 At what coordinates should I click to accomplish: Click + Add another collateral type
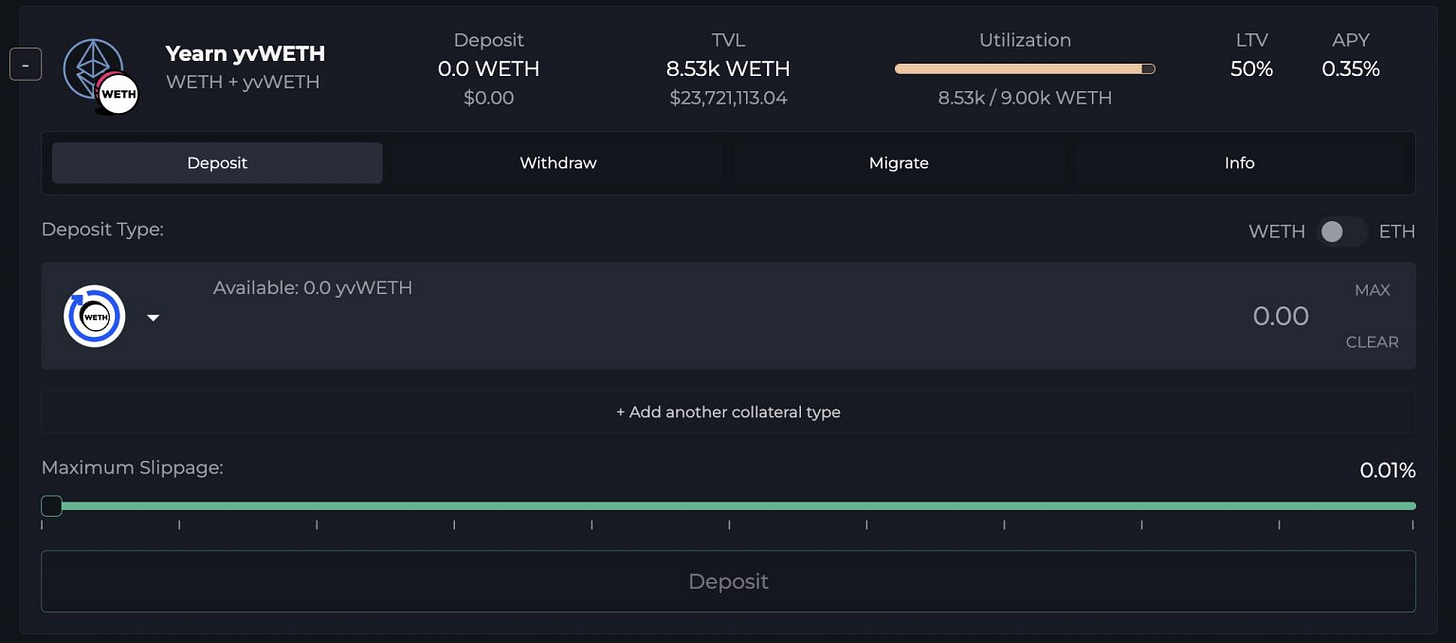click(x=728, y=412)
